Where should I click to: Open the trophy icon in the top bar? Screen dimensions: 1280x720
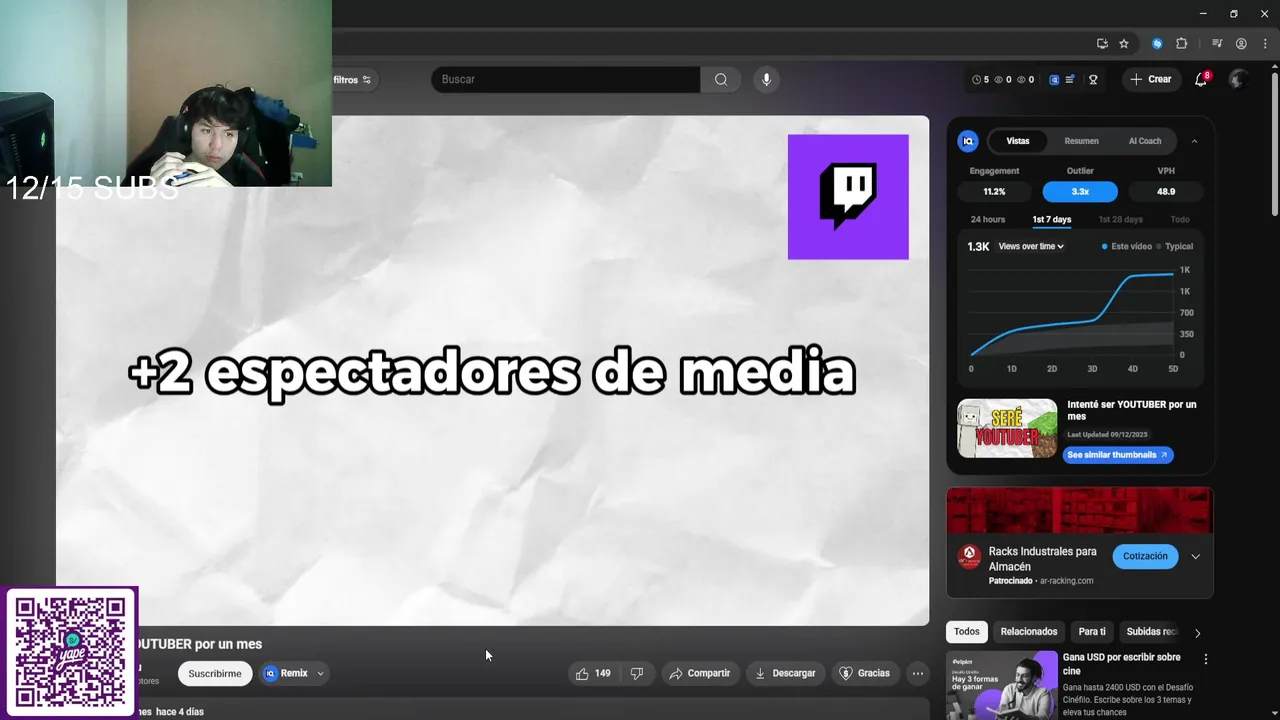(1093, 79)
